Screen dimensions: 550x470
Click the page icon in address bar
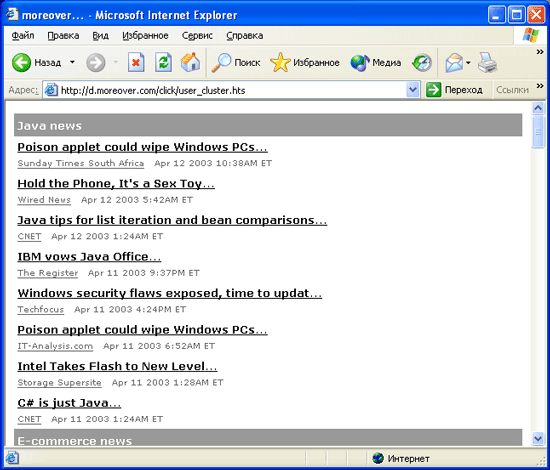51,90
